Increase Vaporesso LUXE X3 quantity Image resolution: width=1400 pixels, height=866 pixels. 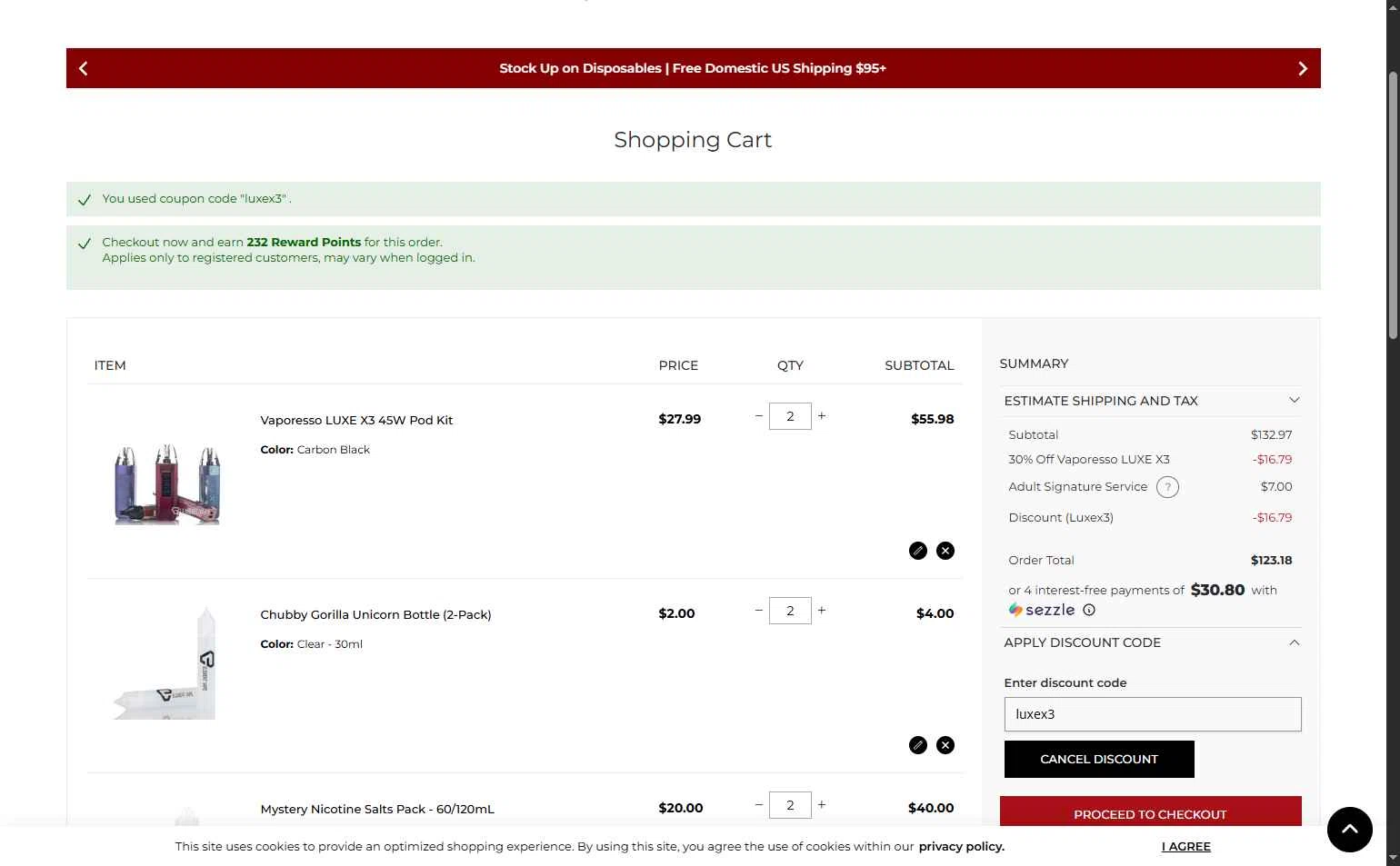click(x=822, y=416)
